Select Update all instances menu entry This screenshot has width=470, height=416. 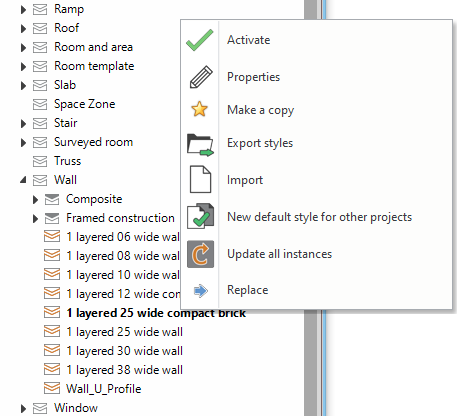[x=279, y=254]
